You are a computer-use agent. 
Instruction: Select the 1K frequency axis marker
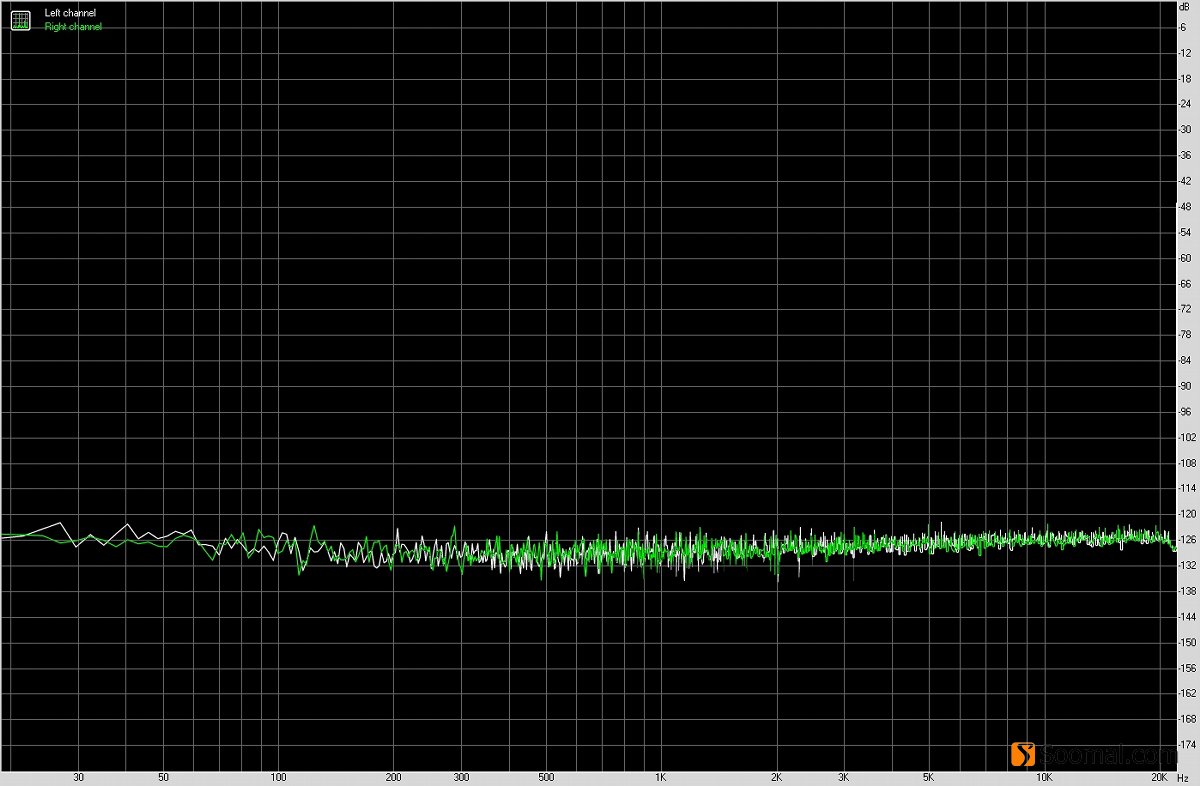click(x=662, y=776)
